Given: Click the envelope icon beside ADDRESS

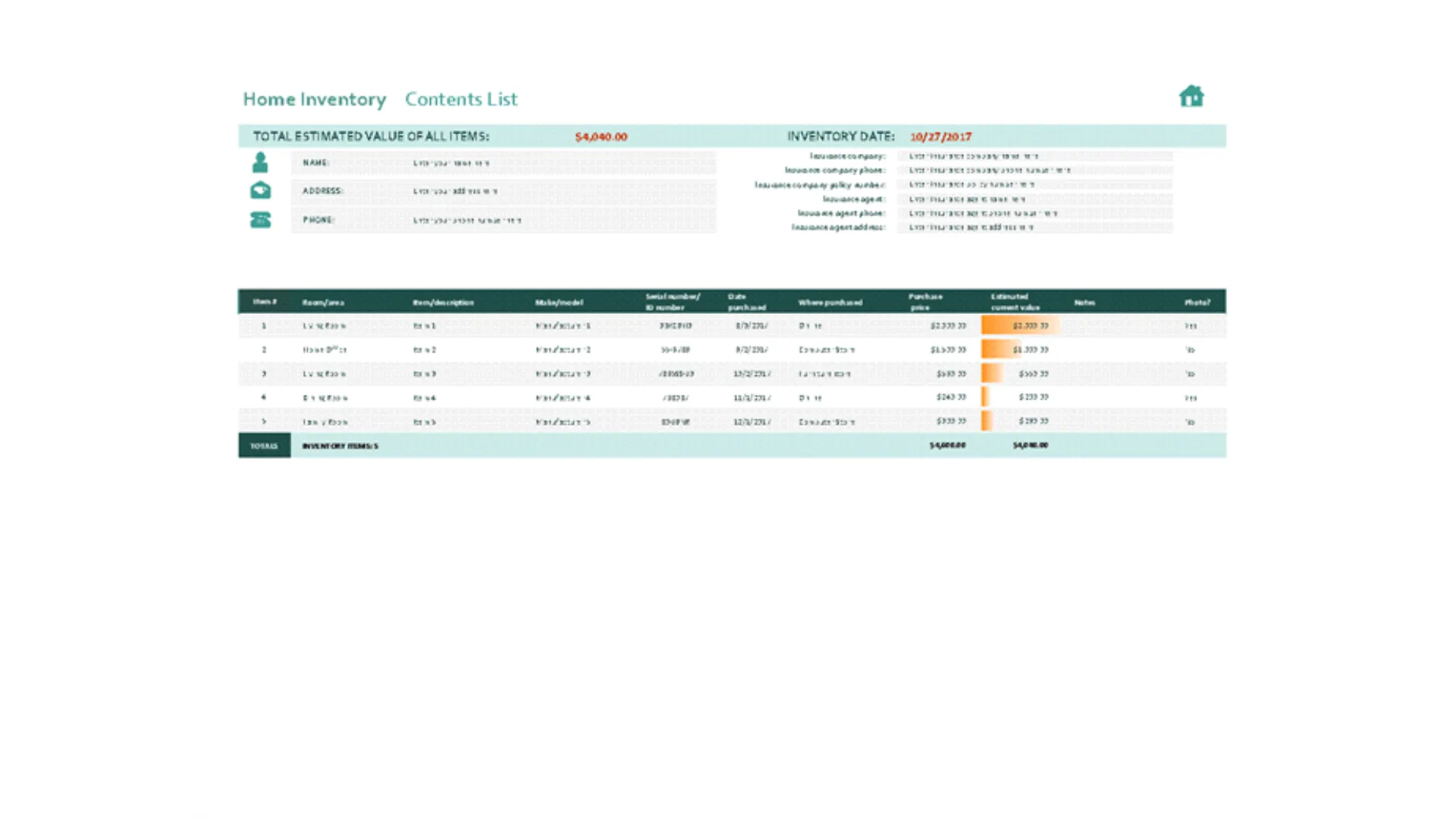Looking at the screenshot, I should [x=260, y=190].
